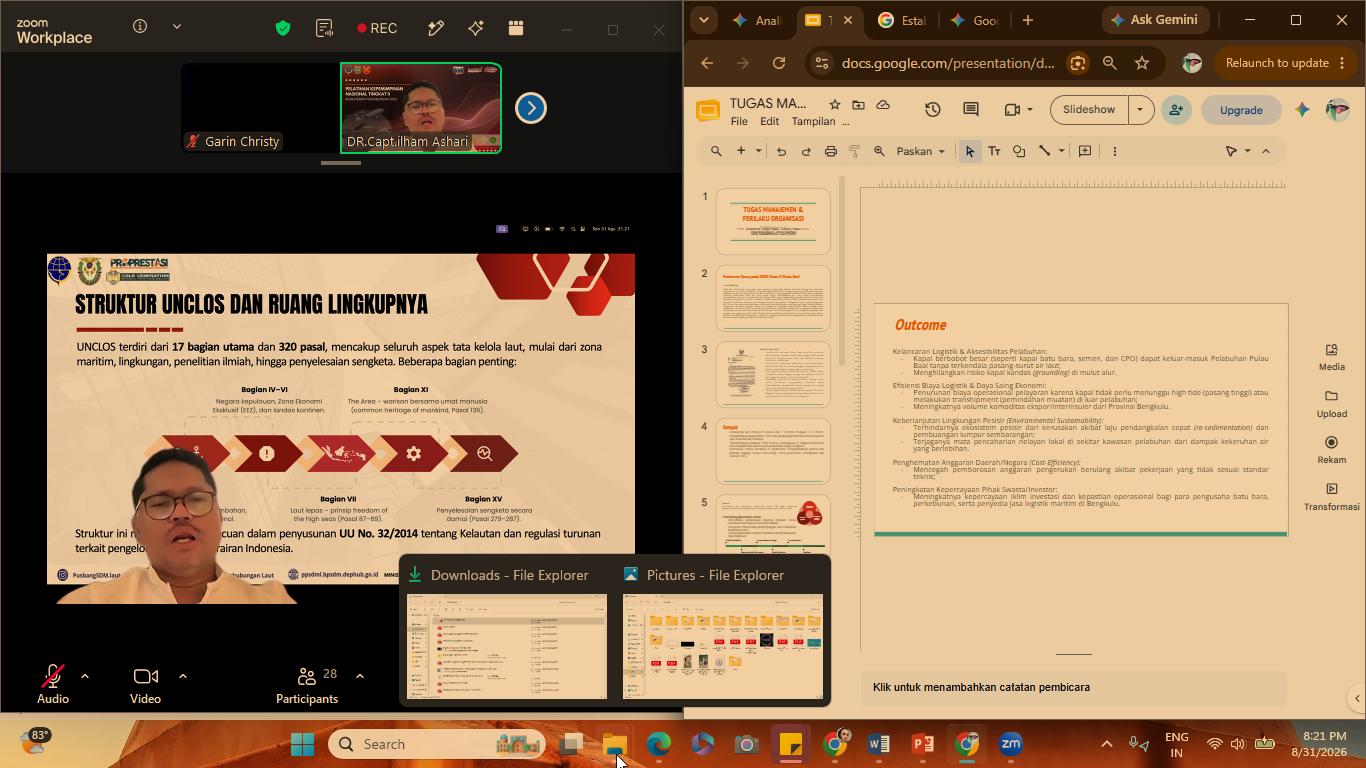Show next video participants with the arrow
The height and width of the screenshot is (768, 1366).
531,108
